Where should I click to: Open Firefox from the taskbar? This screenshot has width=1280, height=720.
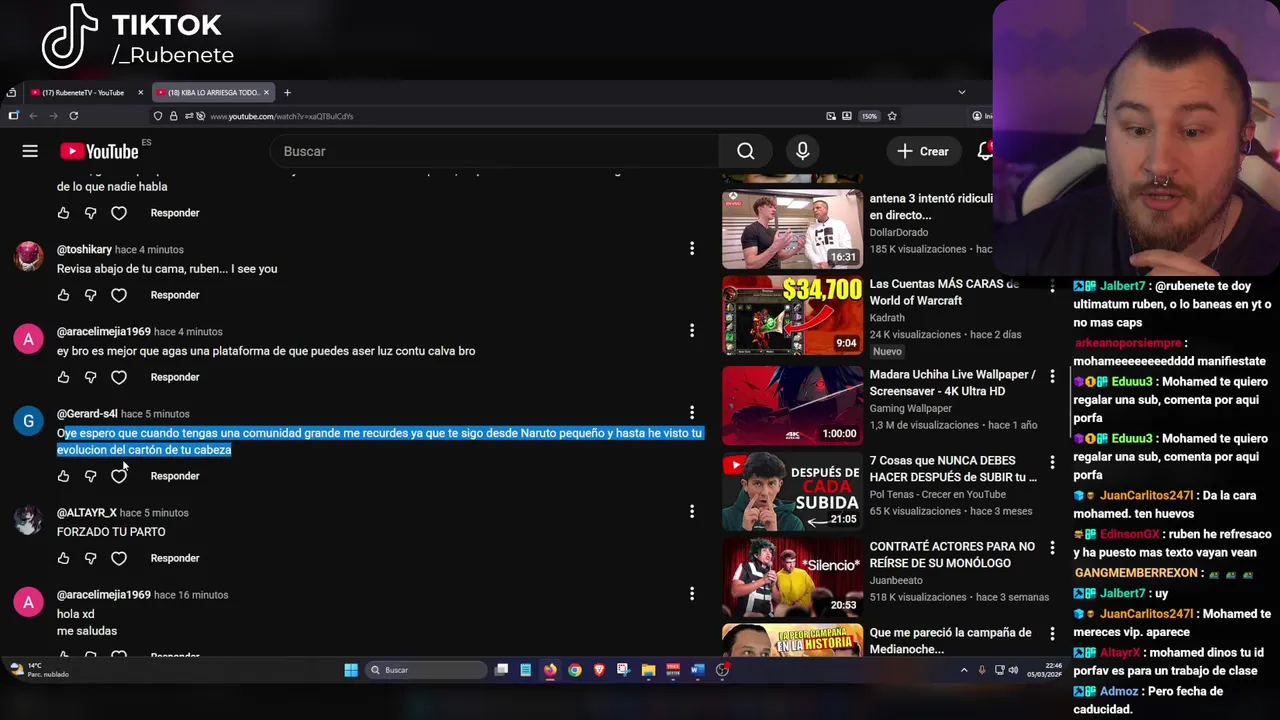[550, 670]
